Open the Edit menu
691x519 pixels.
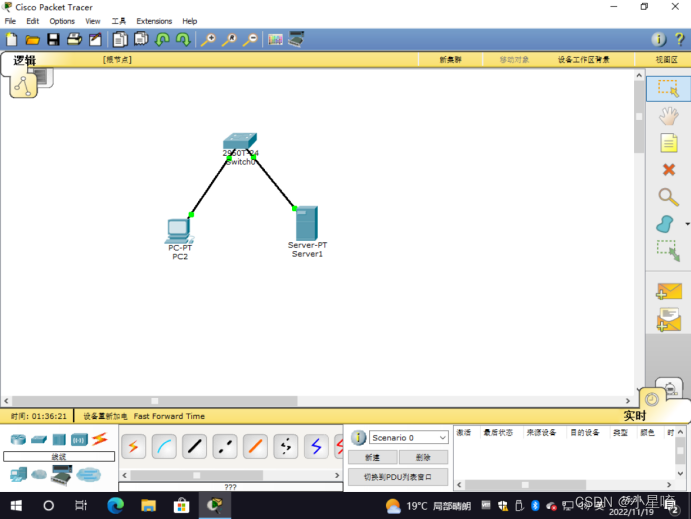click(x=33, y=21)
